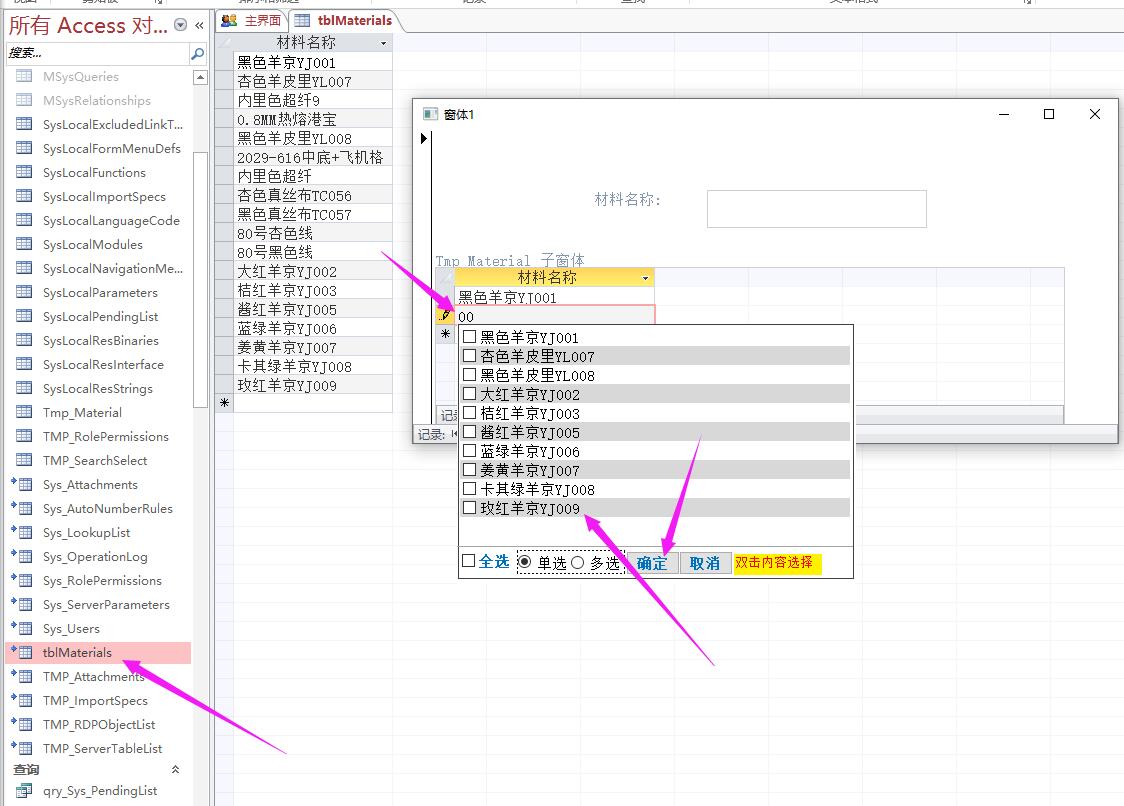This screenshot has height=806, width=1124.
Task: Click the 80号黑色线 cell in tblMaterials
Action: point(313,252)
